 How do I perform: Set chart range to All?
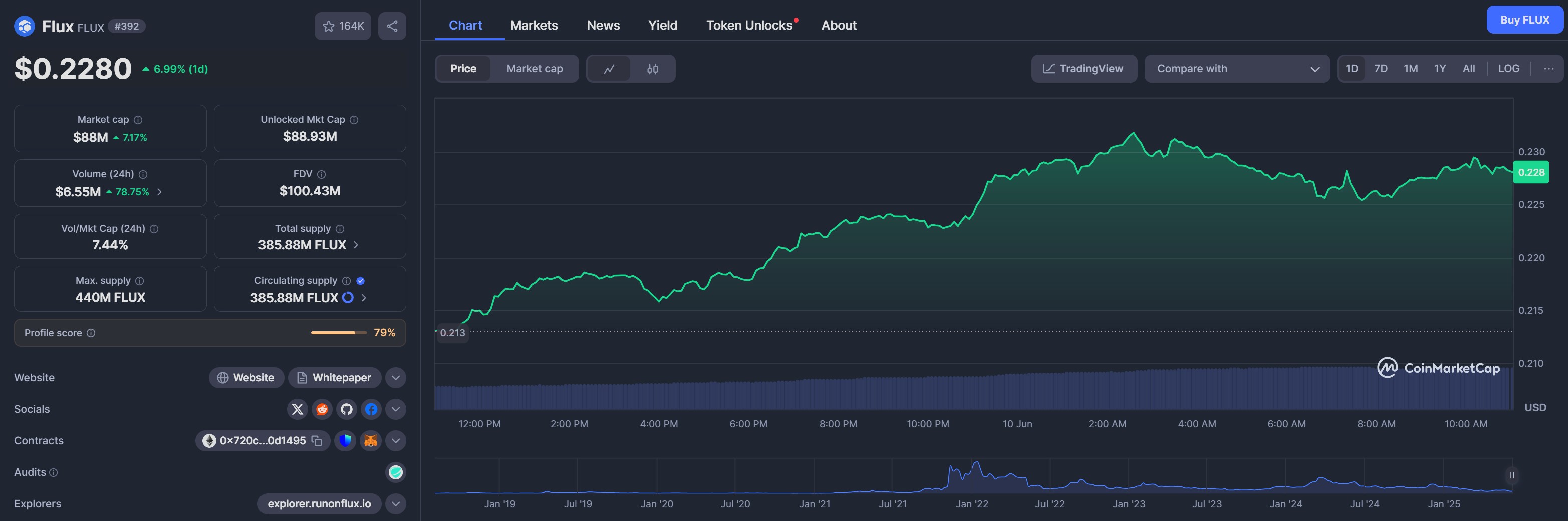click(1469, 69)
